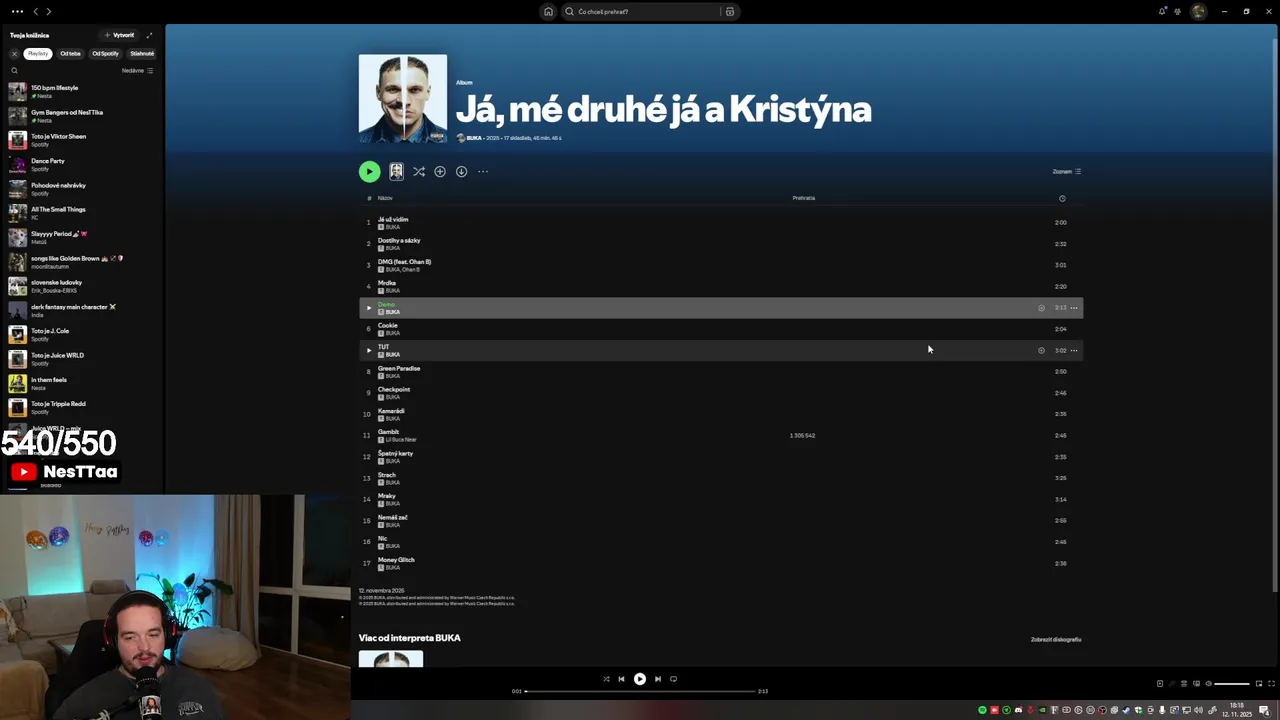Open the three-dot app menu top-left

click(16, 12)
